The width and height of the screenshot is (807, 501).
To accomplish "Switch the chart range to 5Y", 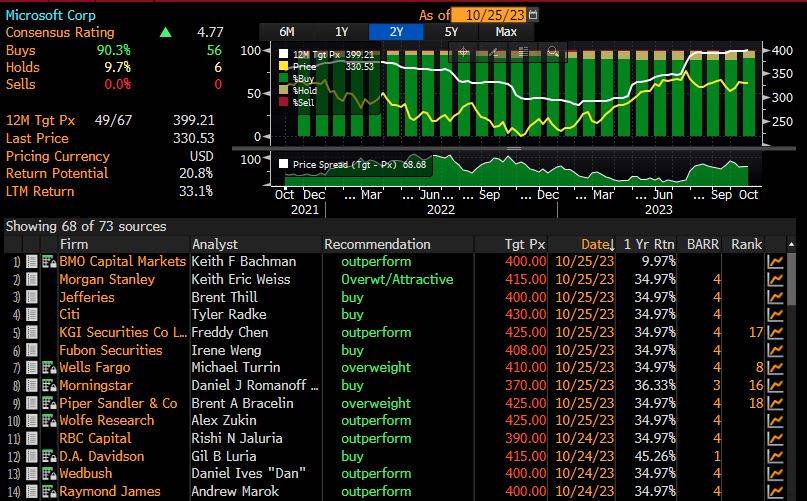I will [451, 32].
